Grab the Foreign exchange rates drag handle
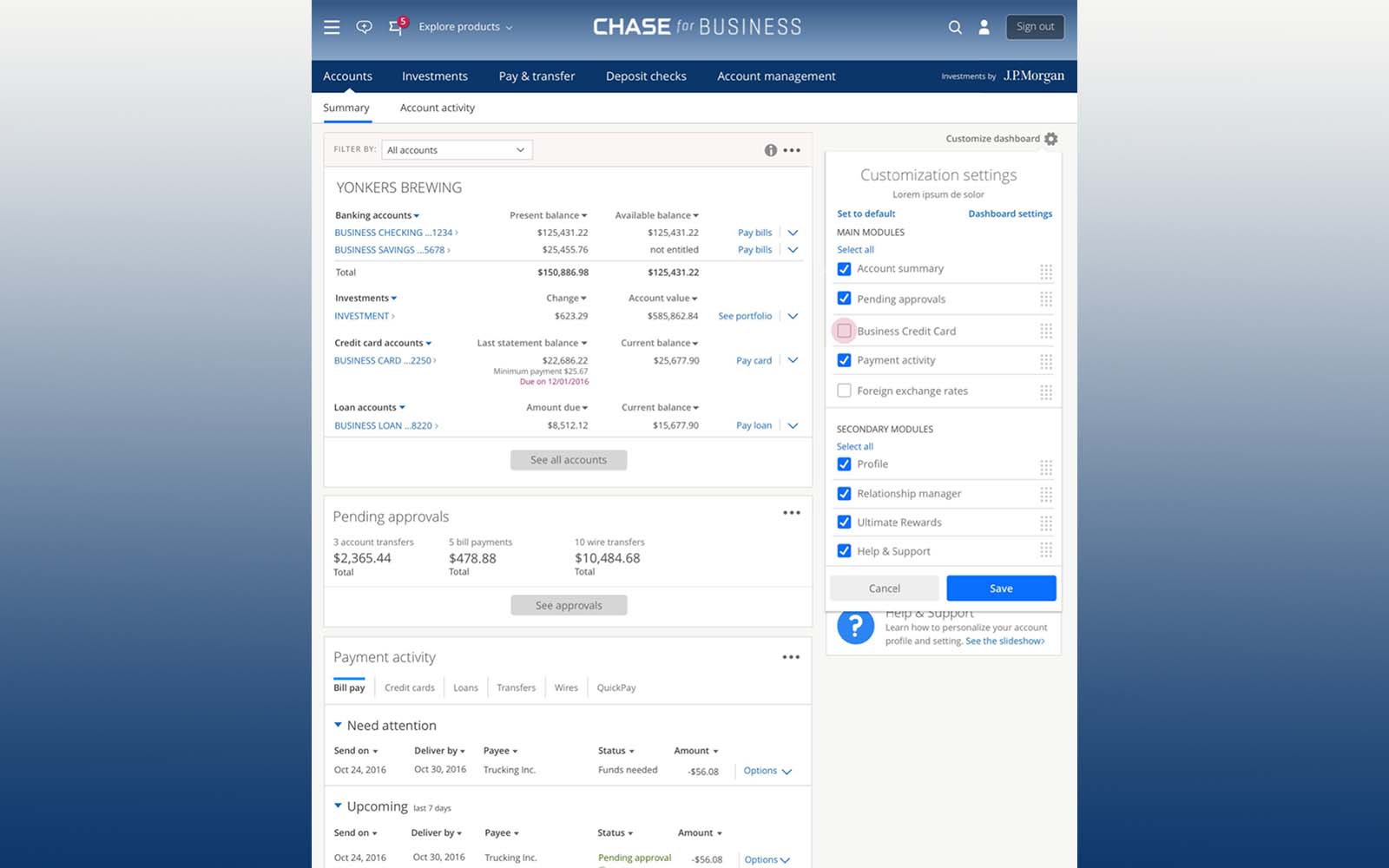 [1046, 392]
